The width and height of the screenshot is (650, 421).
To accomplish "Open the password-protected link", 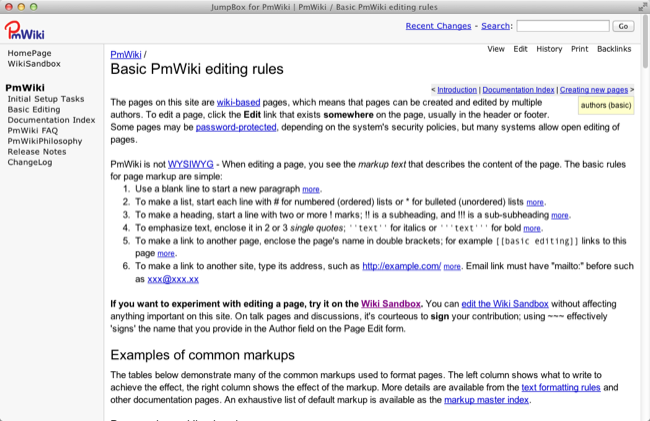I will tap(236, 127).
